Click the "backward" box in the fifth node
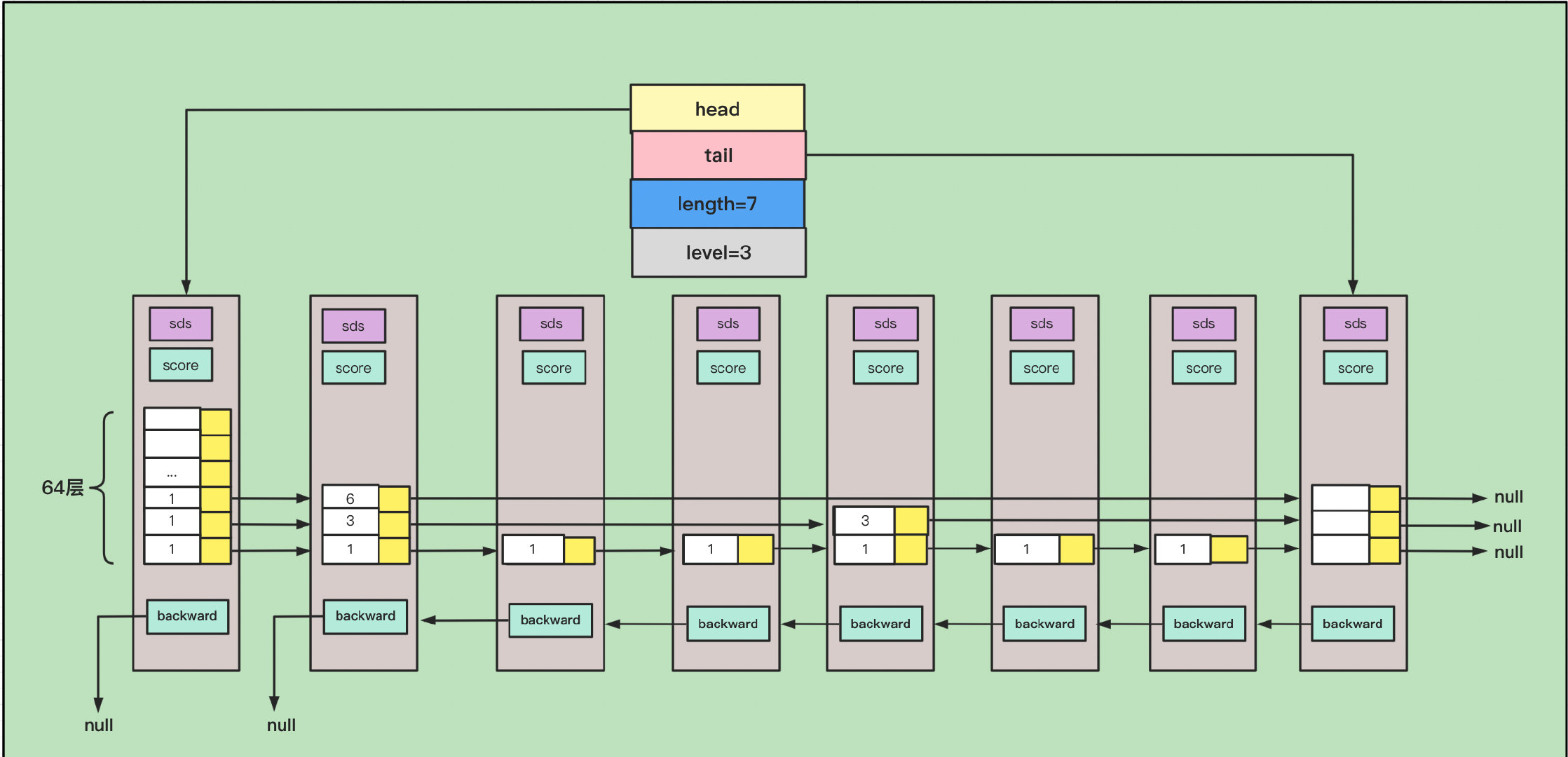1568x757 pixels. tap(881, 624)
